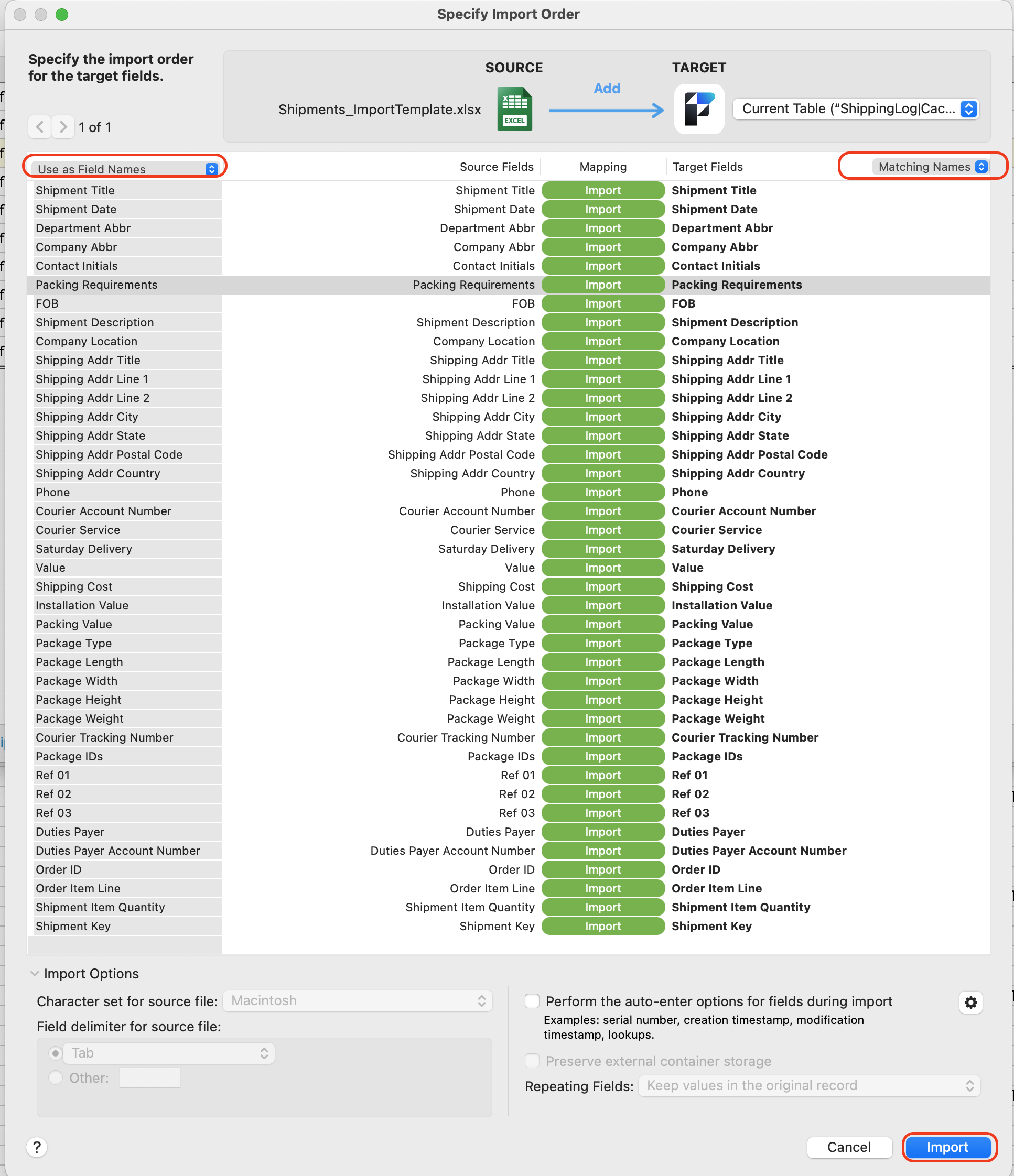Click the Add import action arrow
Viewport: 1014px width, 1176px height.
tap(607, 109)
